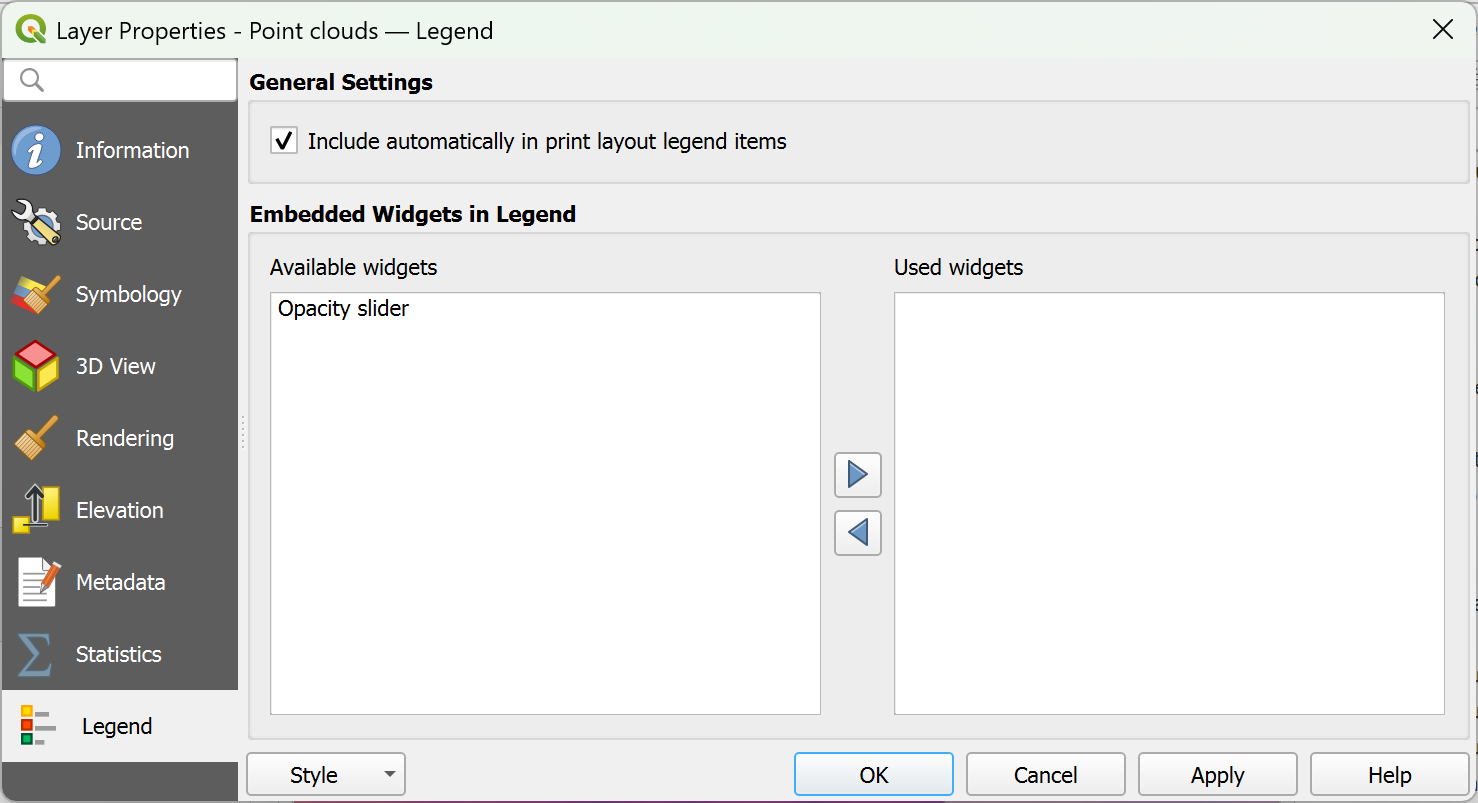The image size is (1478, 803).
Task: Select Opacity slider in Available widgets list
Action: point(343,308)
